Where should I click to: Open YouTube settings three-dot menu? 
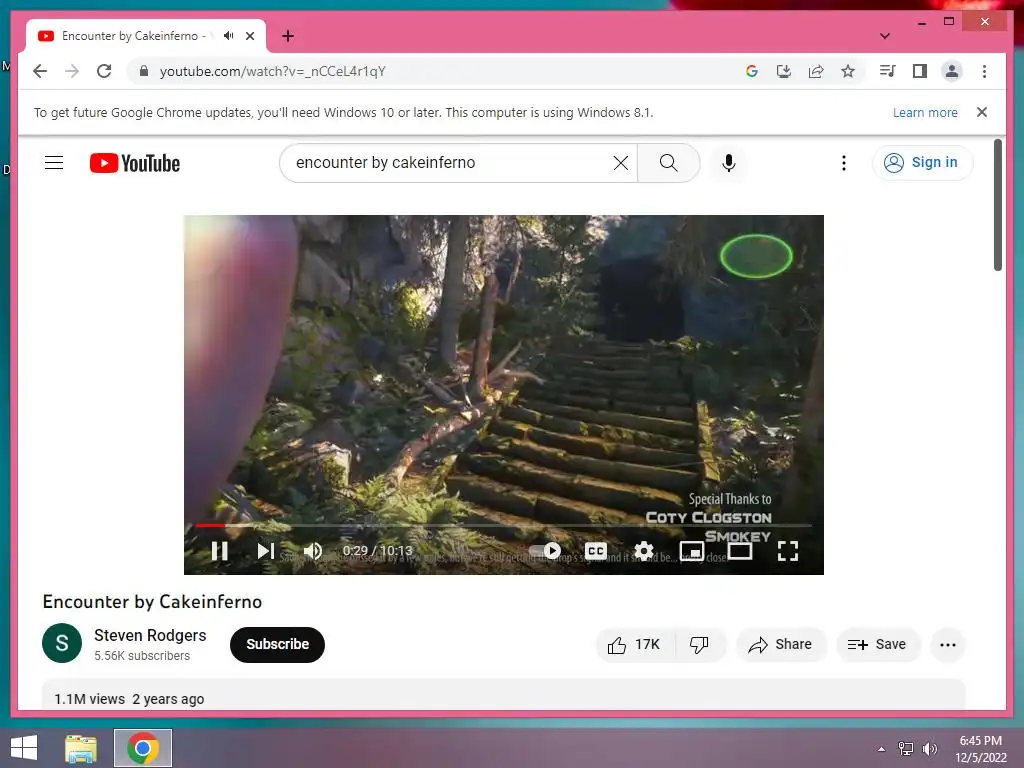(x=844, y=163)
